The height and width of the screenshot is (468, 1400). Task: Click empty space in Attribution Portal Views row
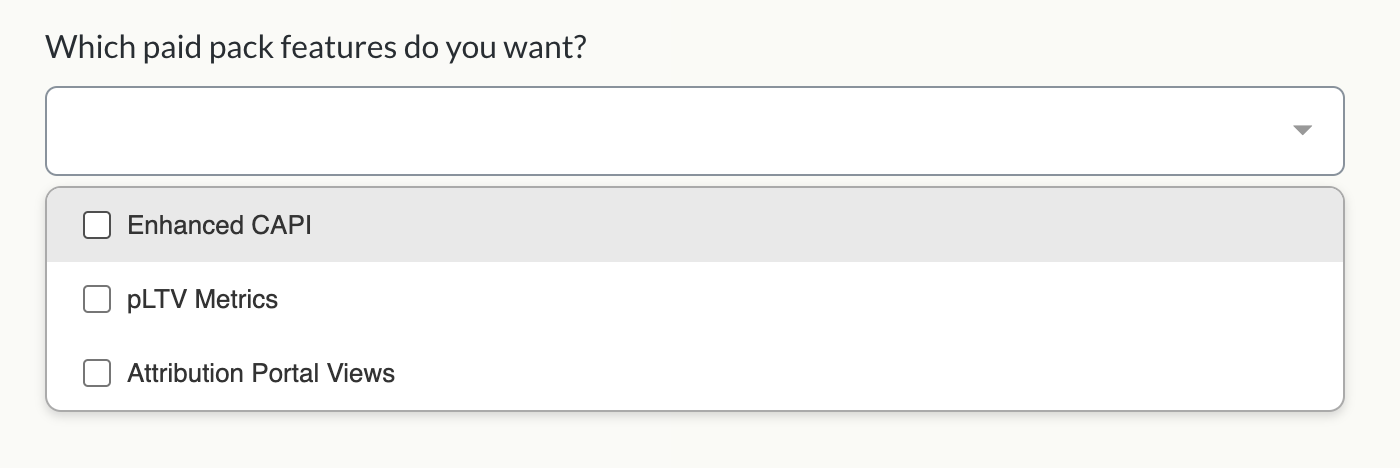800,373
